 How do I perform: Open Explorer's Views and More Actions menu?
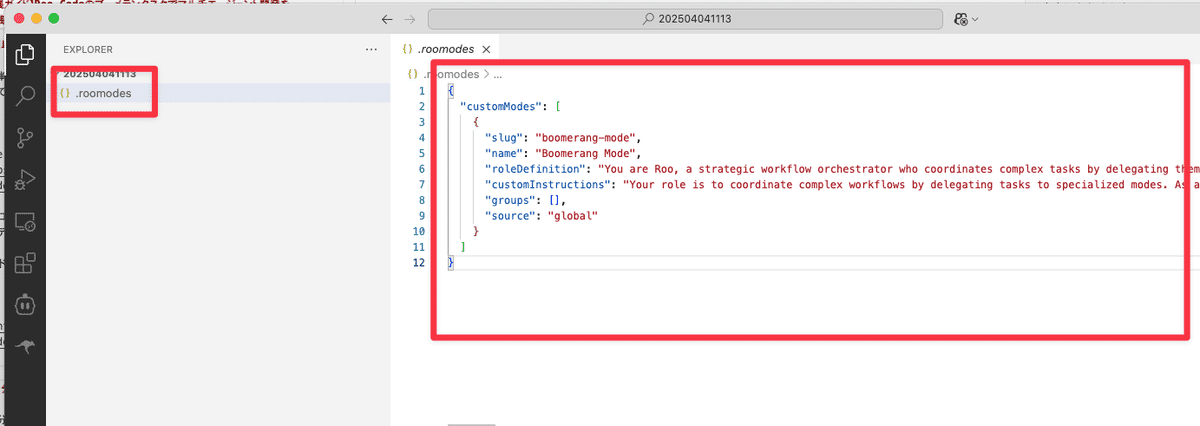pyautogui.click(x=372, y=49)
